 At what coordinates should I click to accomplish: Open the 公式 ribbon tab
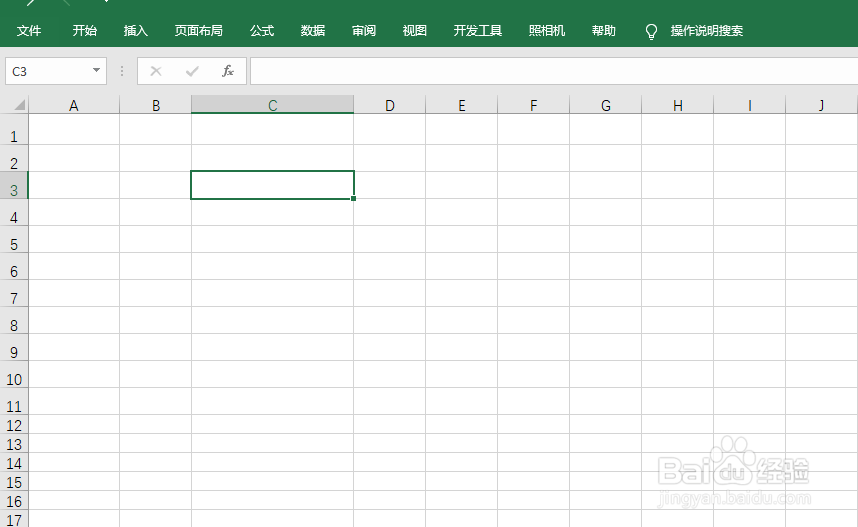click(x=262, y=31)
